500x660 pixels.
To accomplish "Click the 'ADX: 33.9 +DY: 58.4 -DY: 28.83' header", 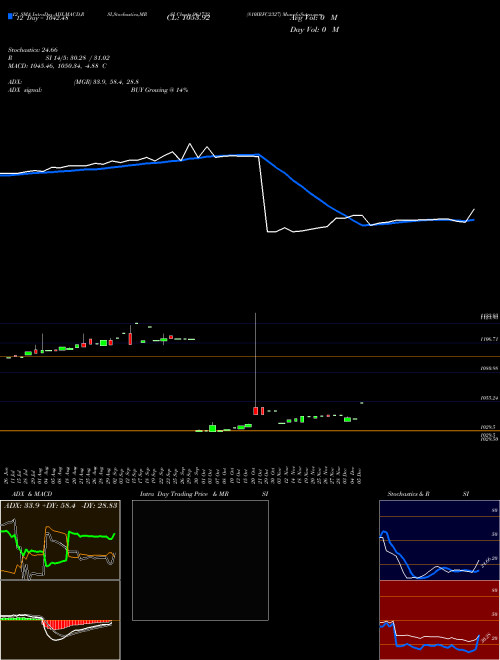I will pos(61,506).
